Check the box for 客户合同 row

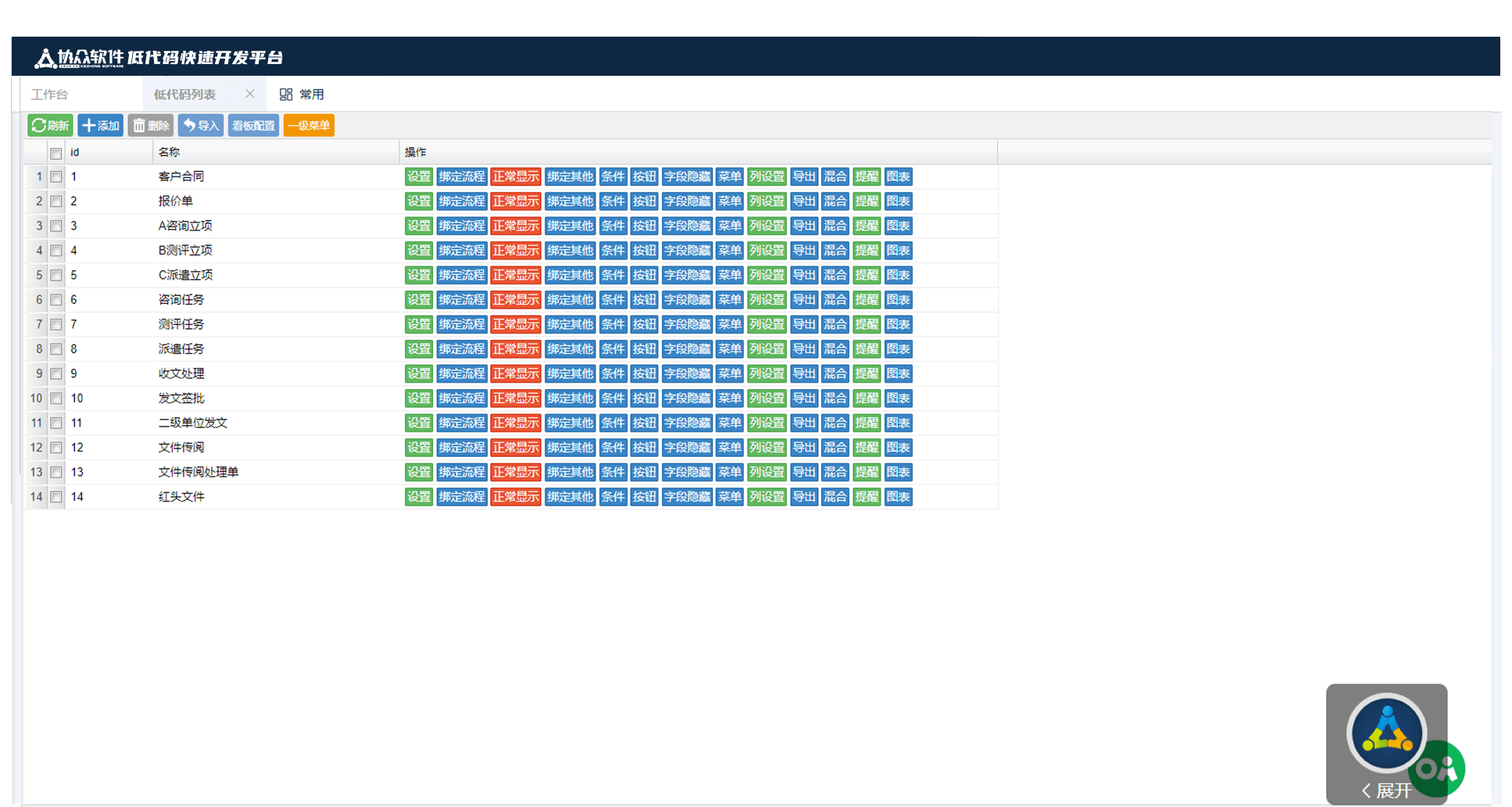56,177
